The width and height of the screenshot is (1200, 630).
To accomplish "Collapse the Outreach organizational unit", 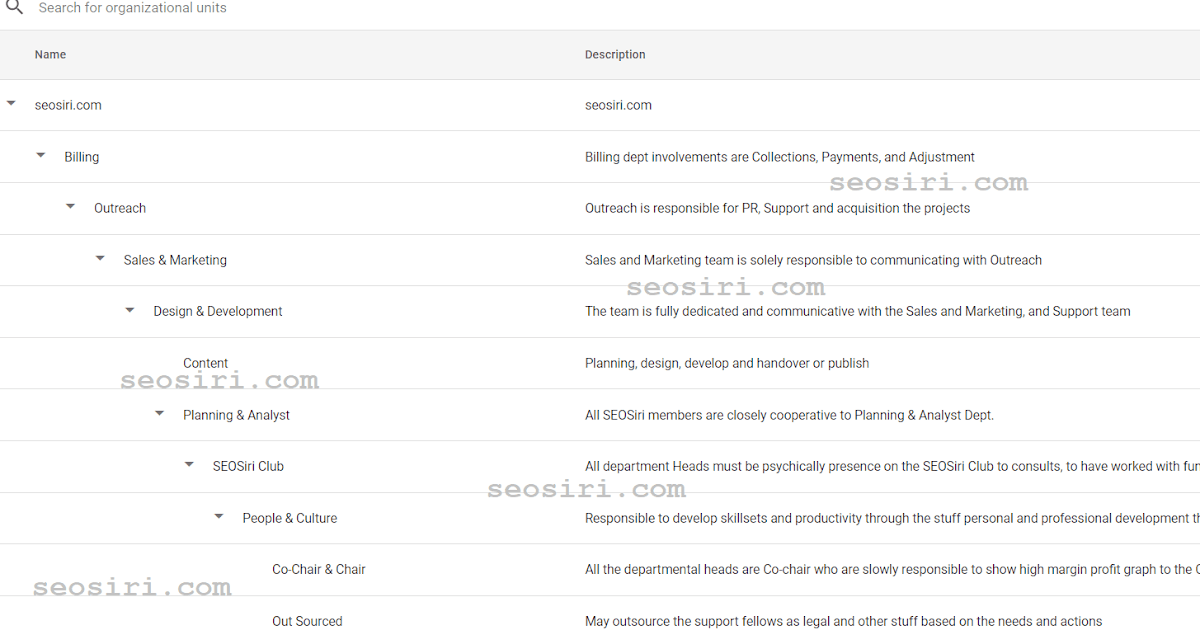I will click(x=70, y=205).
